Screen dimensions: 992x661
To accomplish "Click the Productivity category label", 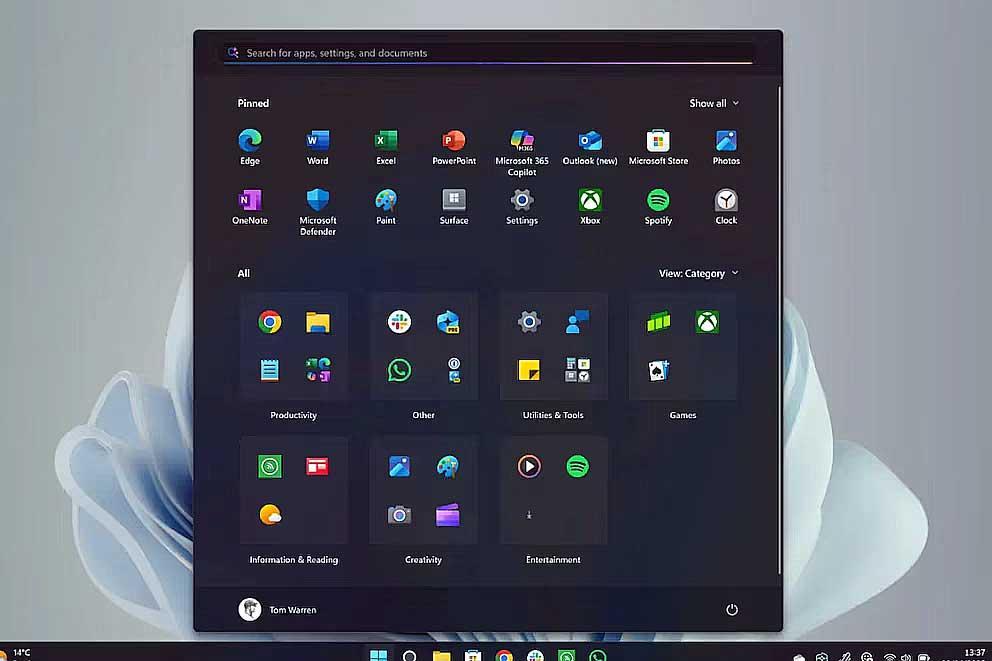I will (x=294, y=415).
